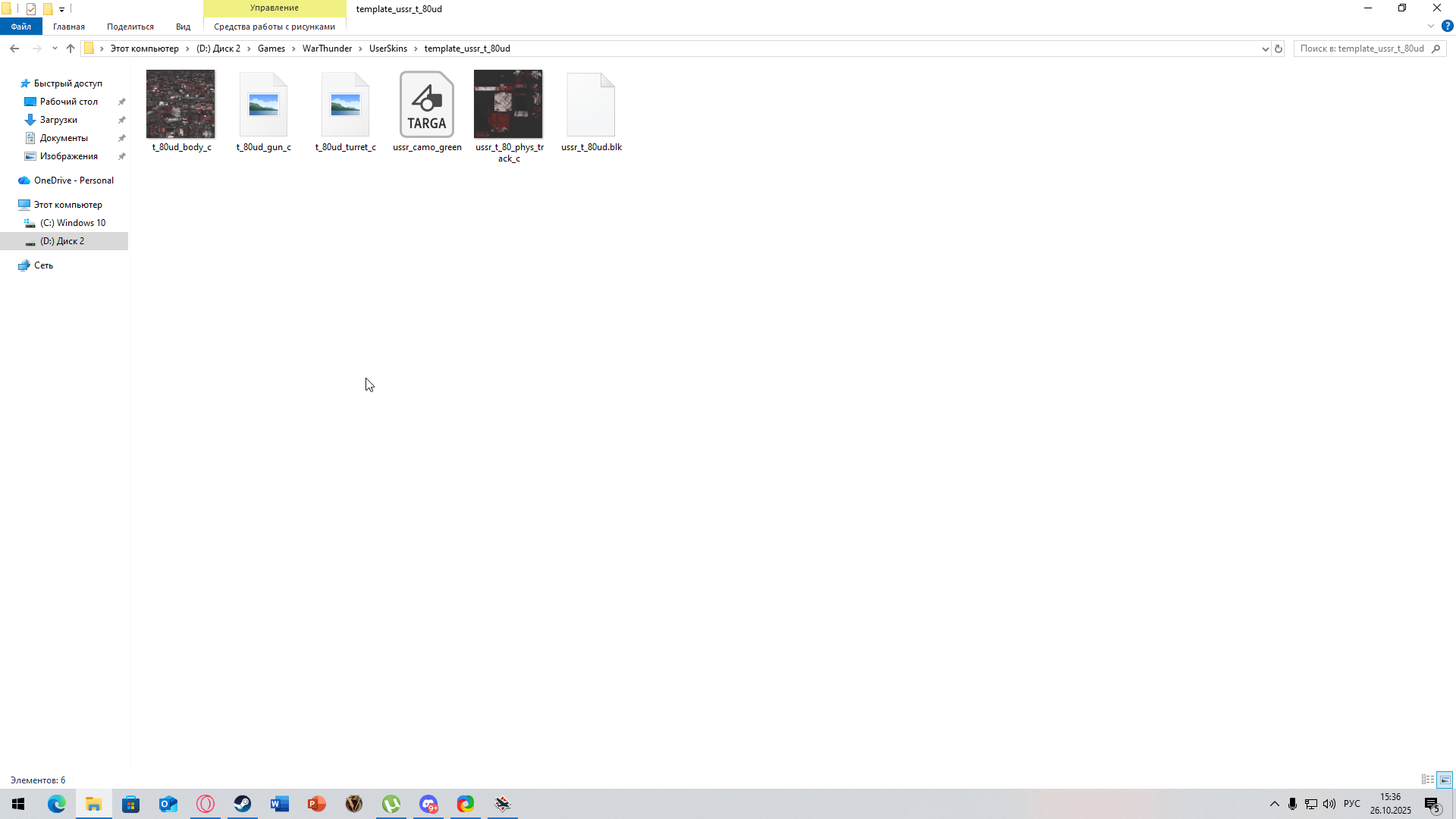This screenshot has height=819, width=1456.
Task: Refresh the current folder view
Action: pyautogui.click(x=1278, y=49)
